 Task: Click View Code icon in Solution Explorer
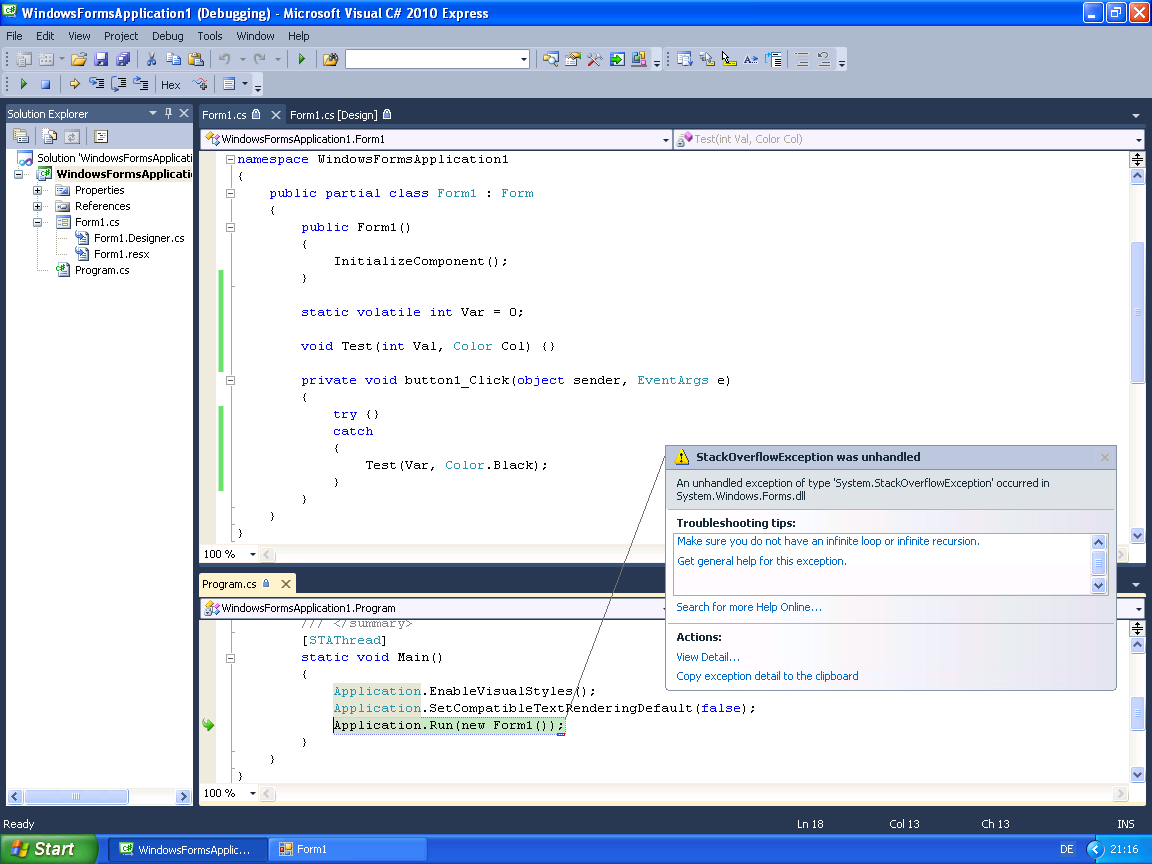click(101, 137)
